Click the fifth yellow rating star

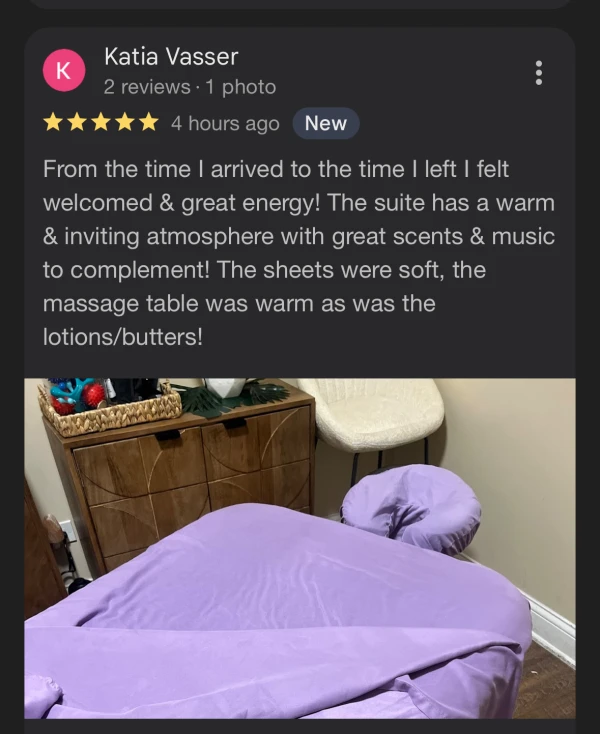click(x=148, y=122)
